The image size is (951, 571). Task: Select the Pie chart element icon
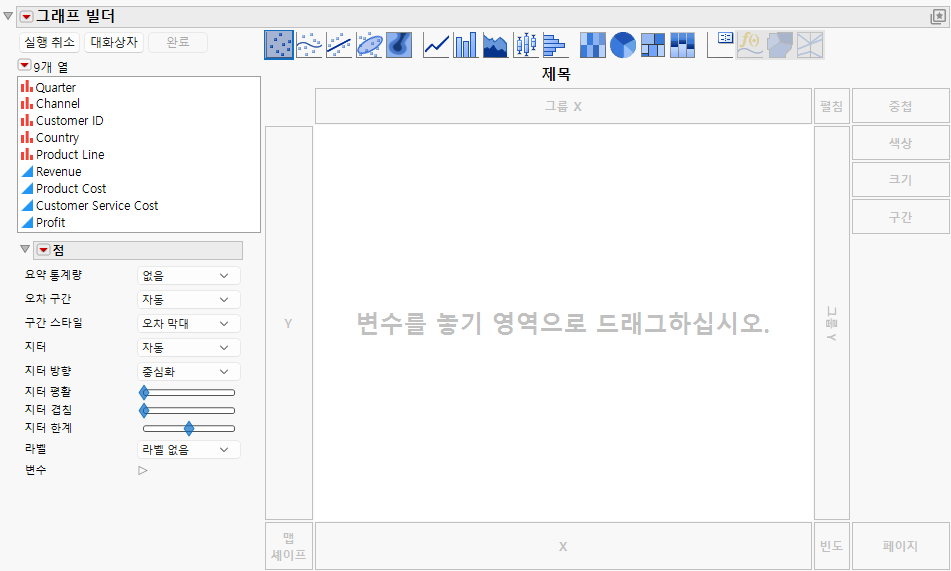point(623,45)
